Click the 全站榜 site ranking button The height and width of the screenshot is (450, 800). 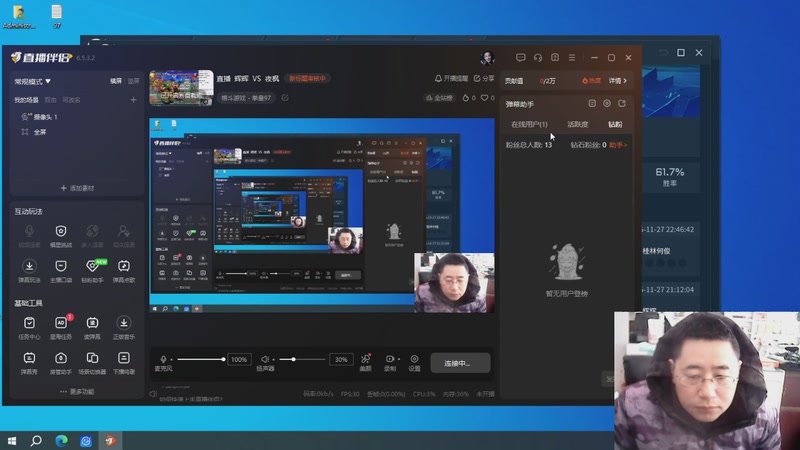pyautogui.click(x=439, y=97)
